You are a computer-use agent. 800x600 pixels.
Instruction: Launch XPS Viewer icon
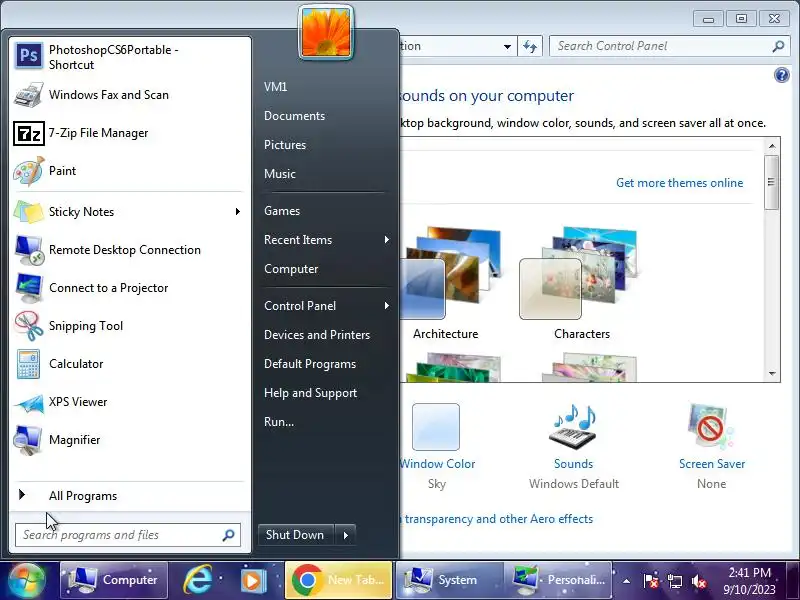[29, 403]
